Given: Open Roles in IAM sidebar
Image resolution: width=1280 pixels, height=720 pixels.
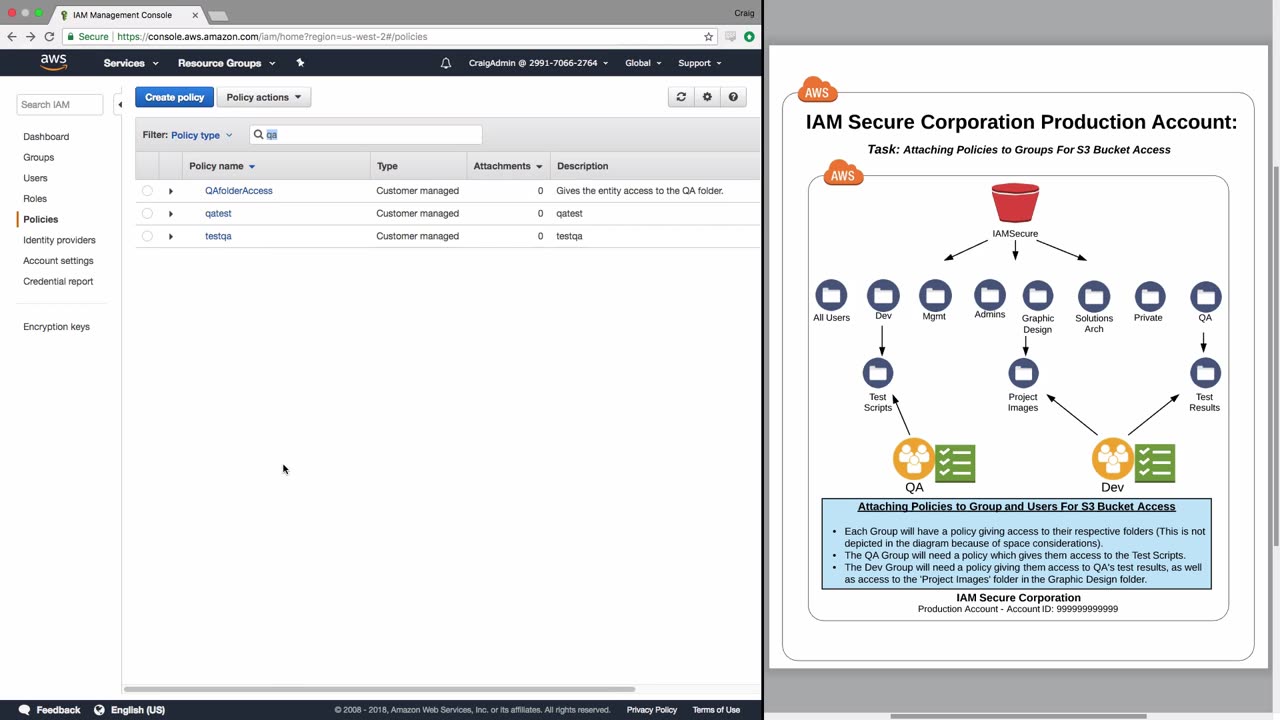Looking at the screenshot, I should 35,199.
